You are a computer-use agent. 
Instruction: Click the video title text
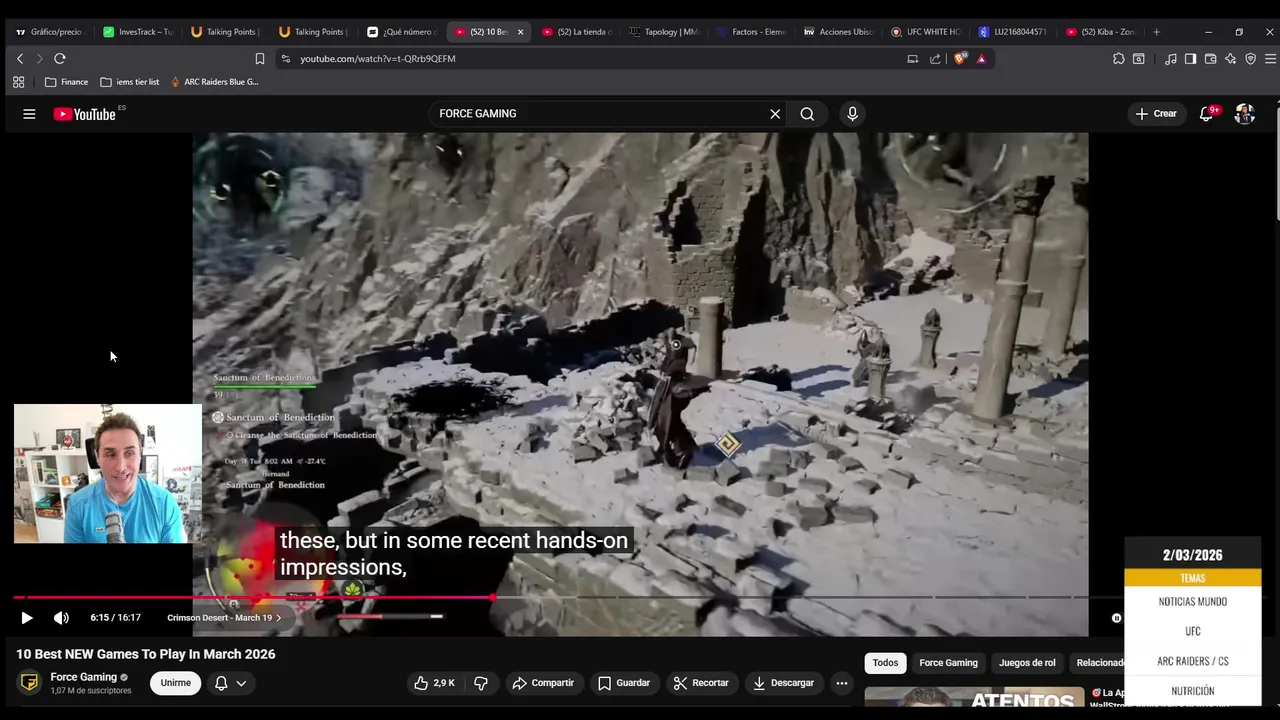tap(146, 654)
